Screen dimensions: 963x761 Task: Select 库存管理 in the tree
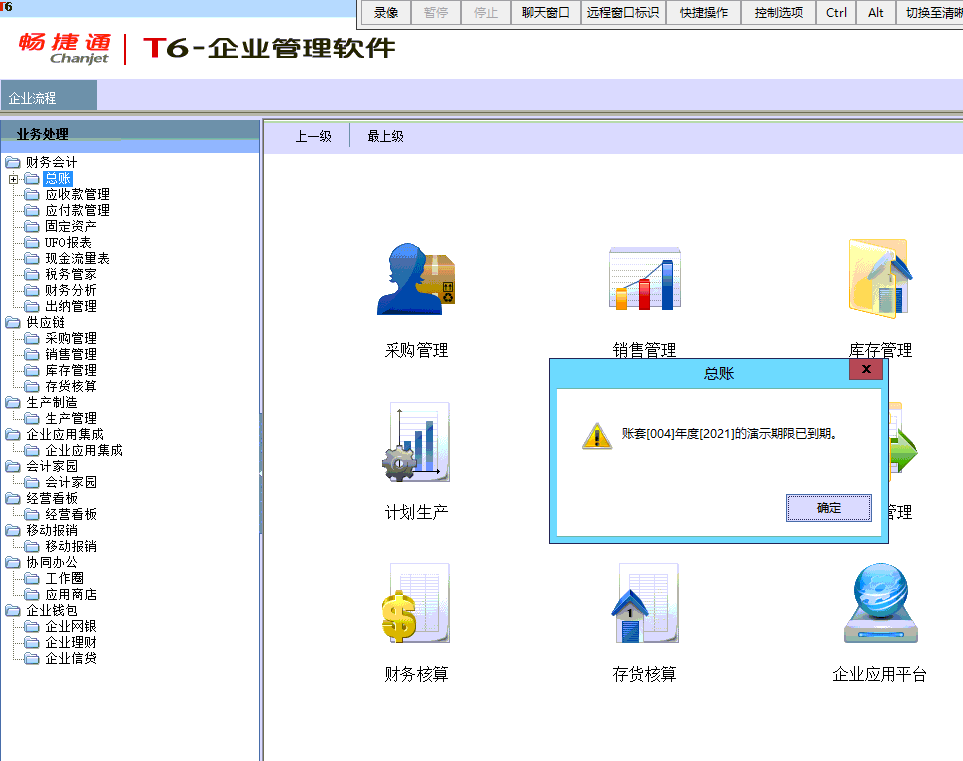71,370
